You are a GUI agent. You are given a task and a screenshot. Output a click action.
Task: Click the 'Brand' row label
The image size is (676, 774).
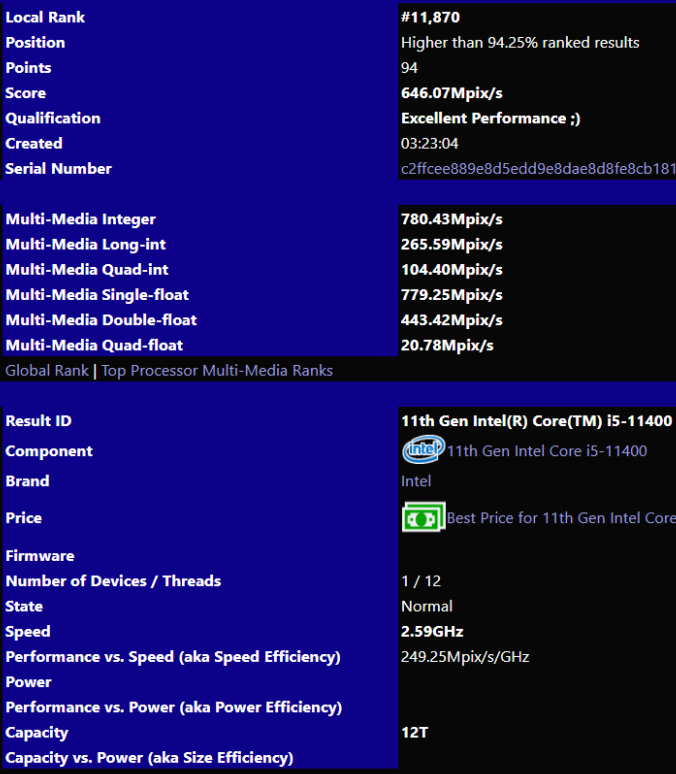(27, 481)
